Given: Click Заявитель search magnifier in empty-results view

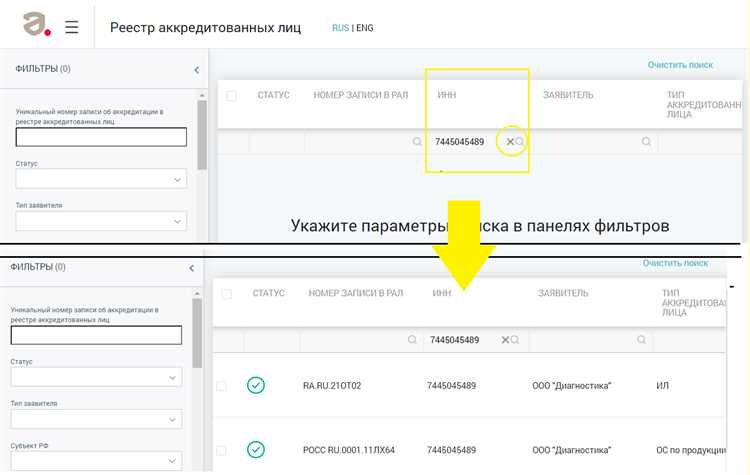Looking at the screenshot, I should 646,142.
